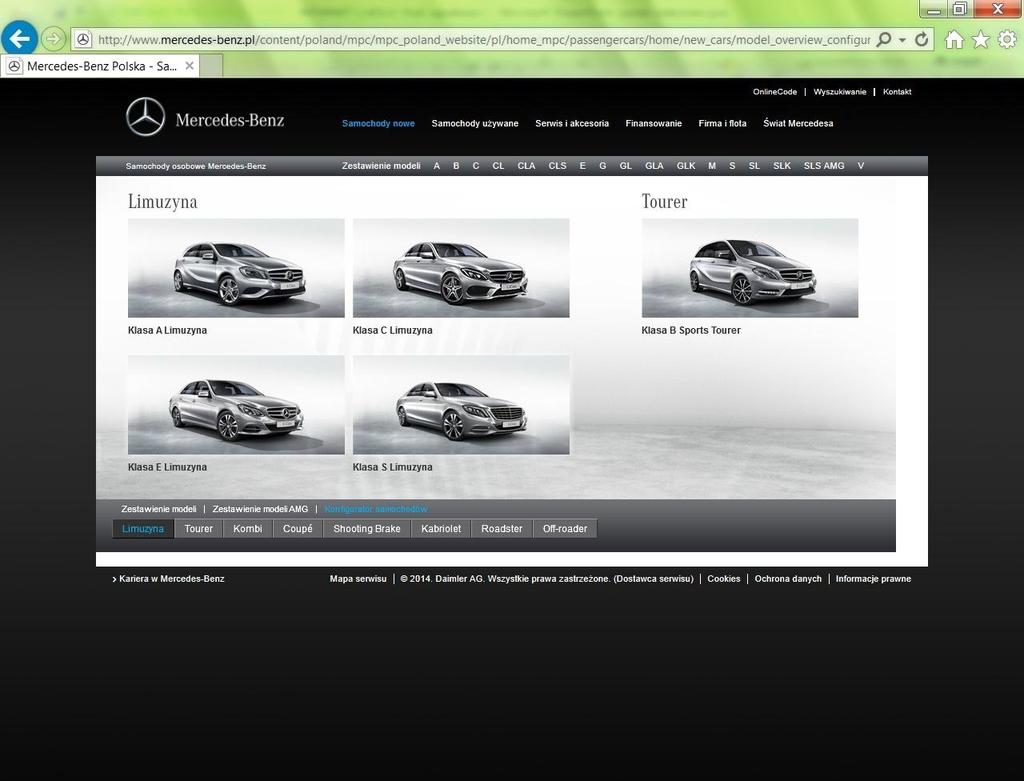The image size is (1024, 781).
Task: Select model class SLK
Action: click(x=782, y=166)
